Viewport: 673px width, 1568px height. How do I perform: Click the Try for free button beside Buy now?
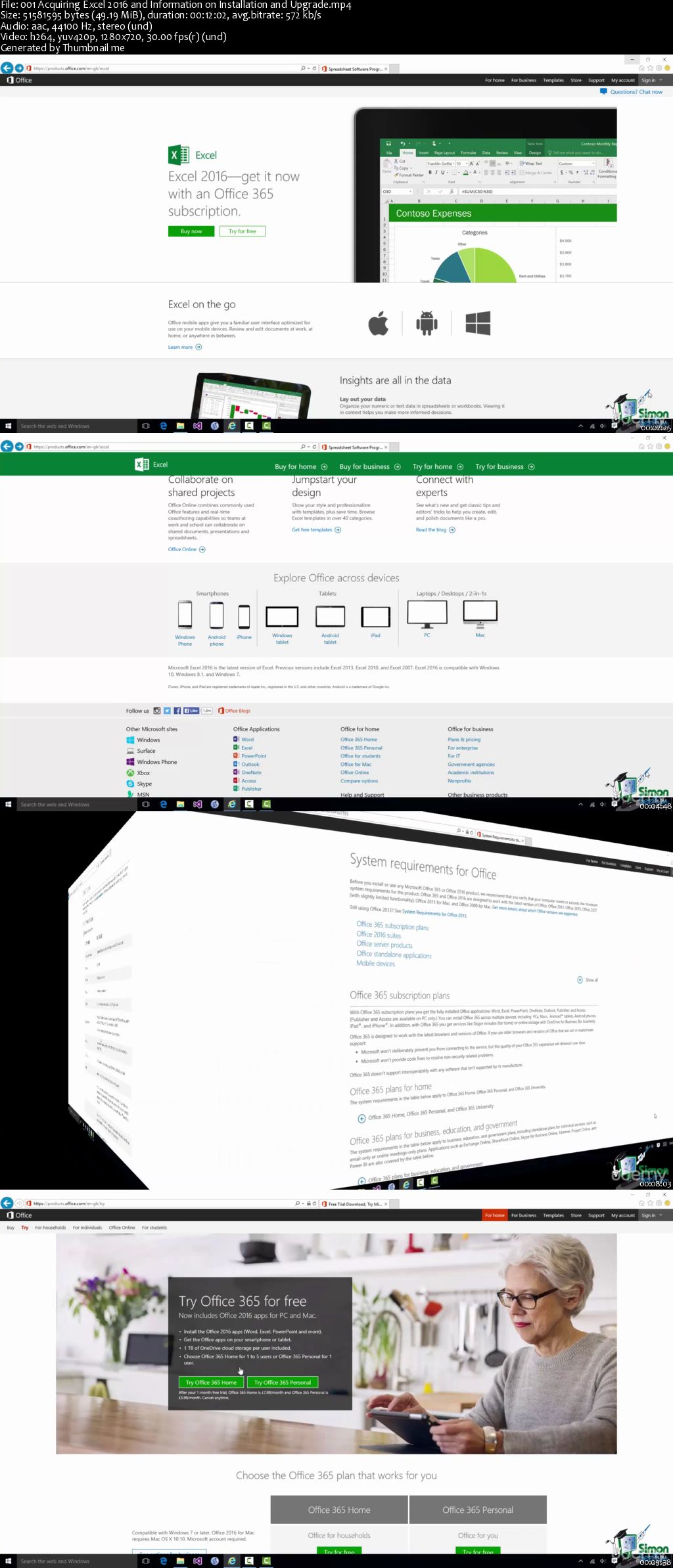coord(243,231)
